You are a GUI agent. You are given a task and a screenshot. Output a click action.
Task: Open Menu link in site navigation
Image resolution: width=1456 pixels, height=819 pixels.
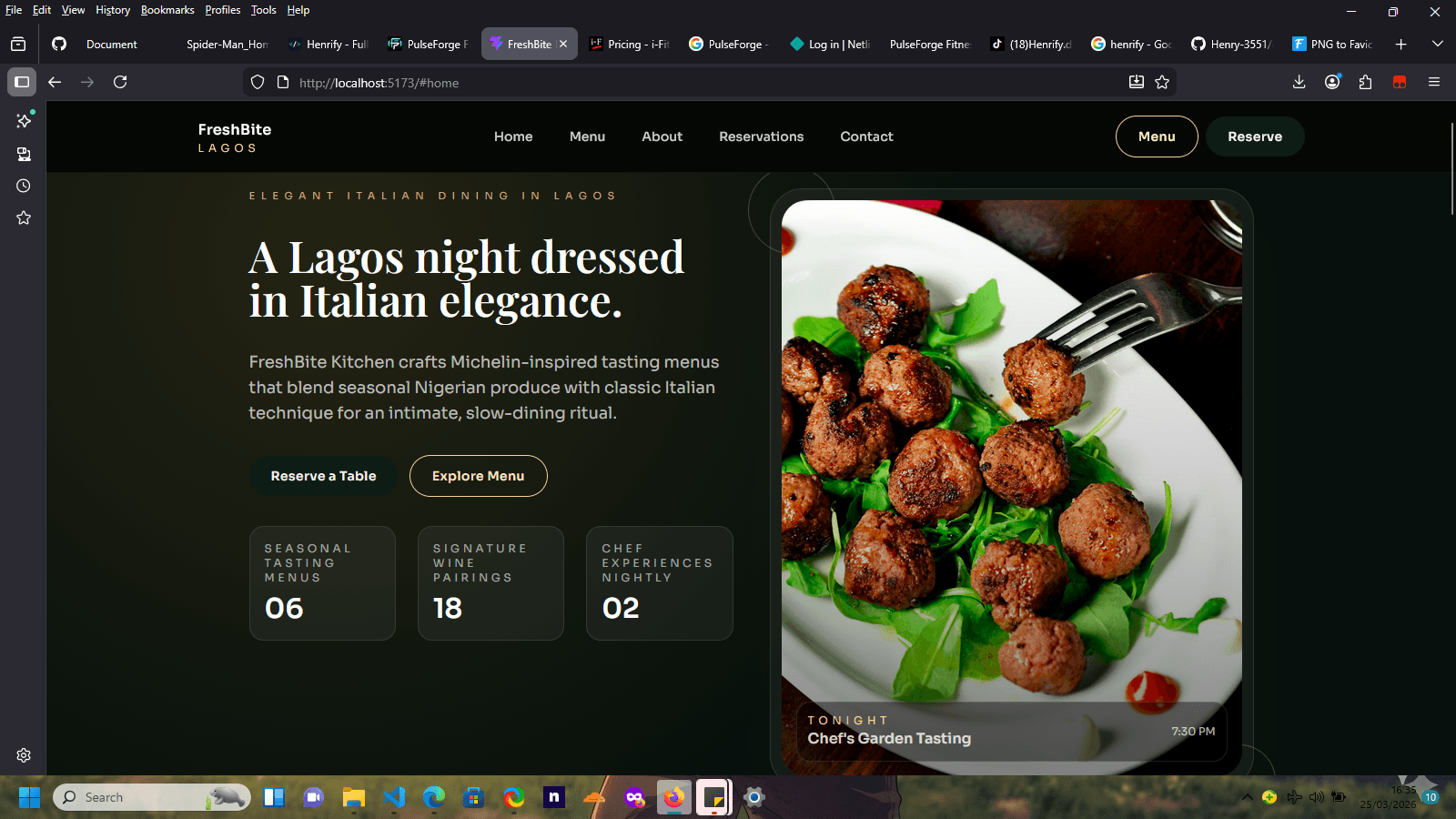pyautogui.click(x=587, y=136)
